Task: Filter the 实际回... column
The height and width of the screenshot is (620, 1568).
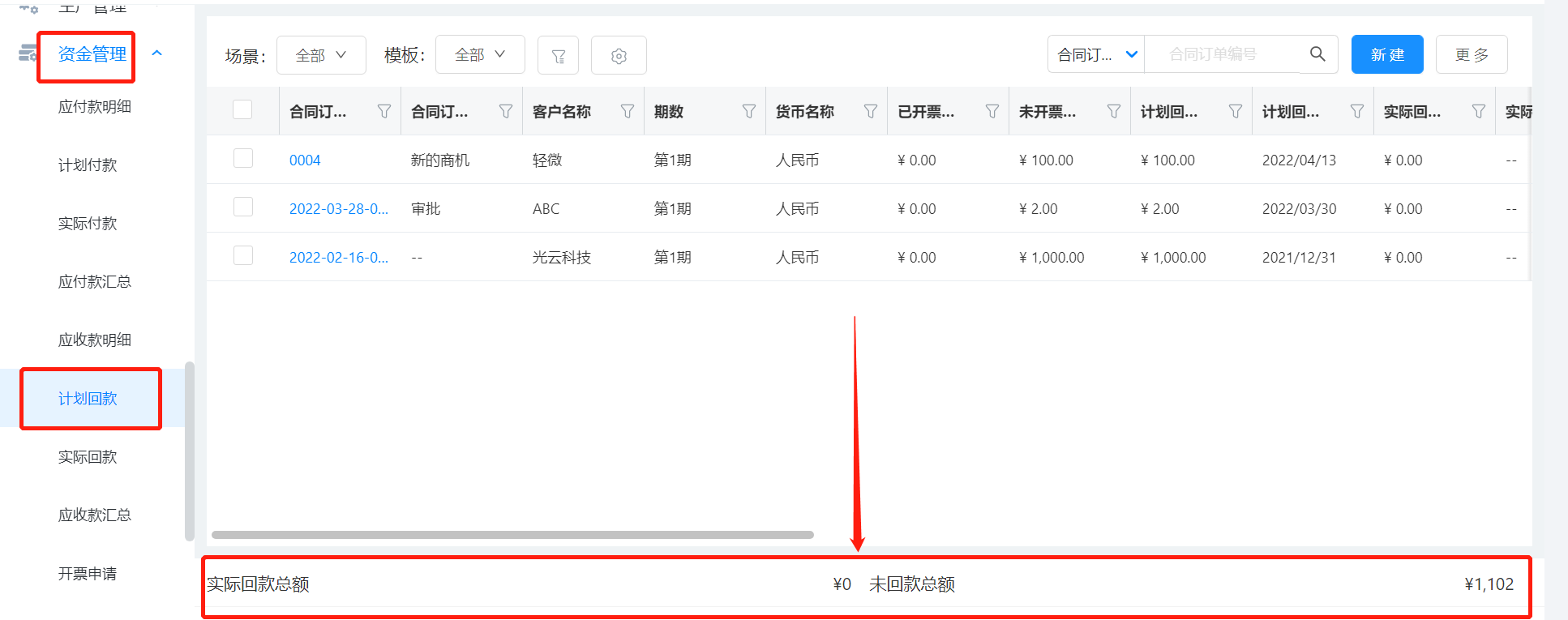Action: click(1479, 111)
